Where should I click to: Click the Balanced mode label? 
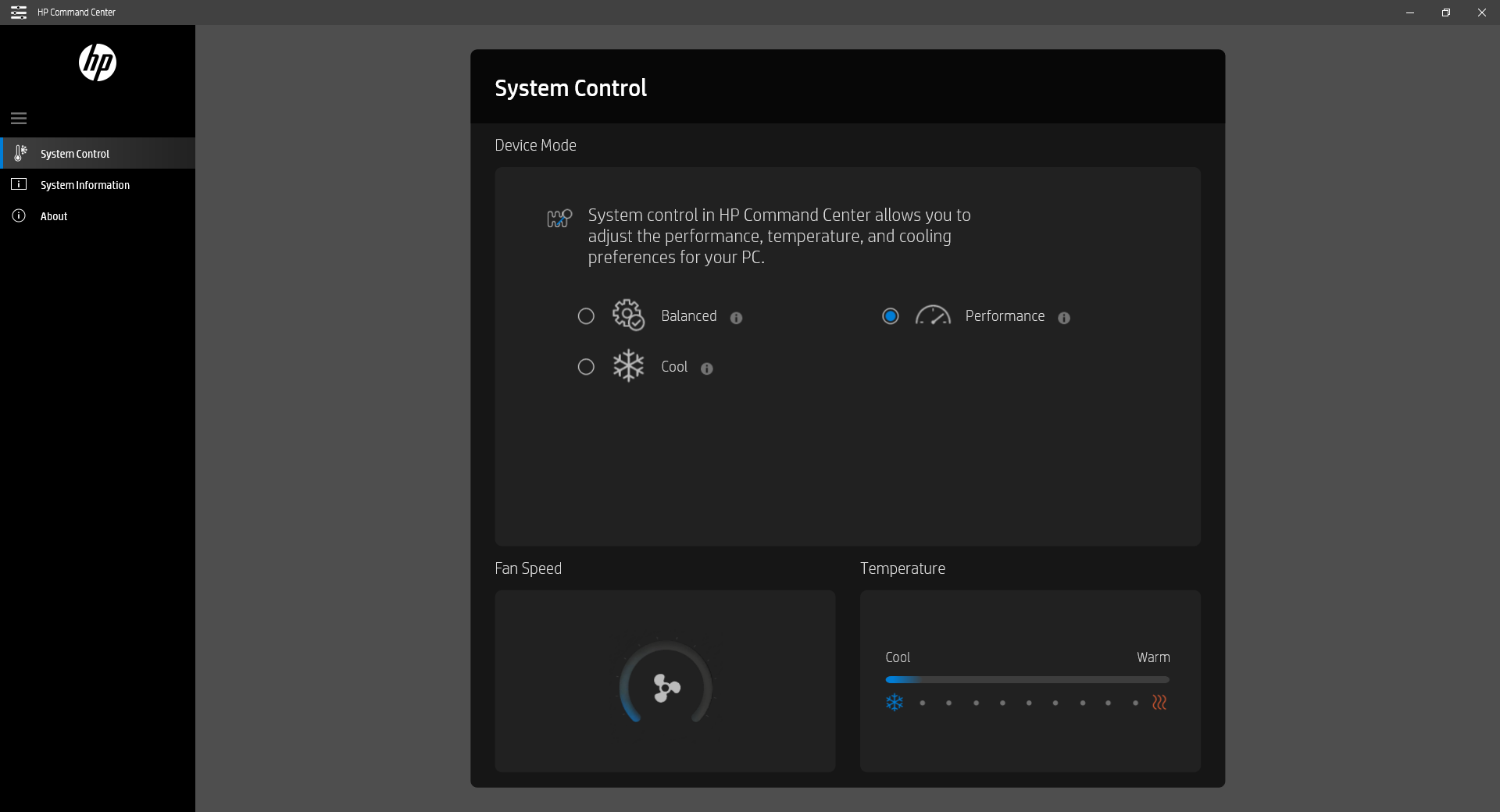(x=689, y=316)
